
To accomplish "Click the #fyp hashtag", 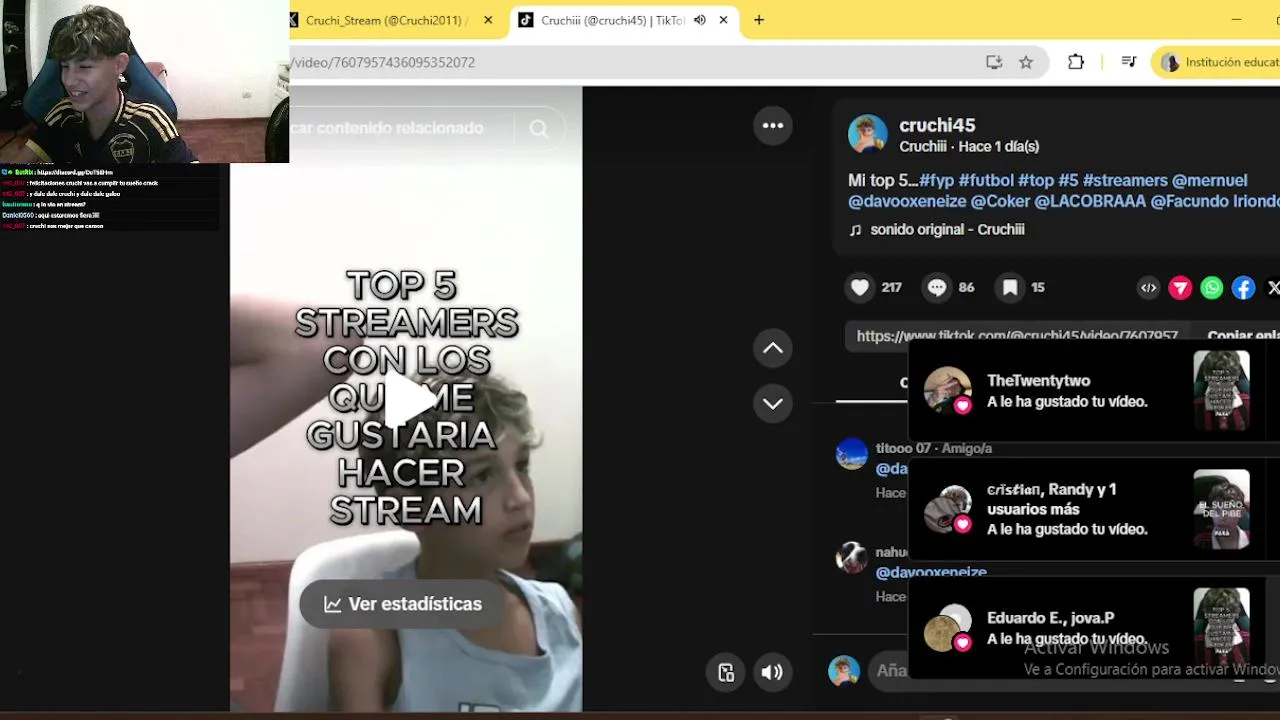I will (x=936, y=181).
